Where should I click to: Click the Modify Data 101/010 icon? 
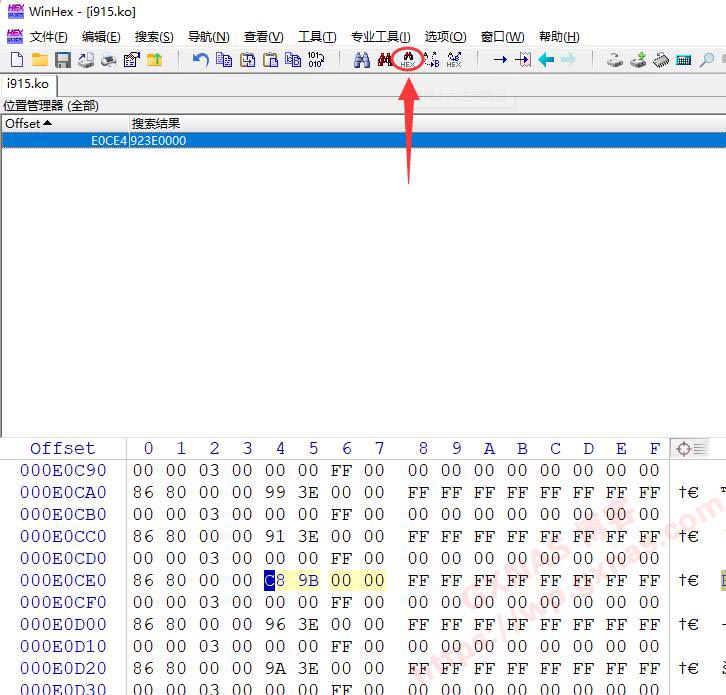316,60
